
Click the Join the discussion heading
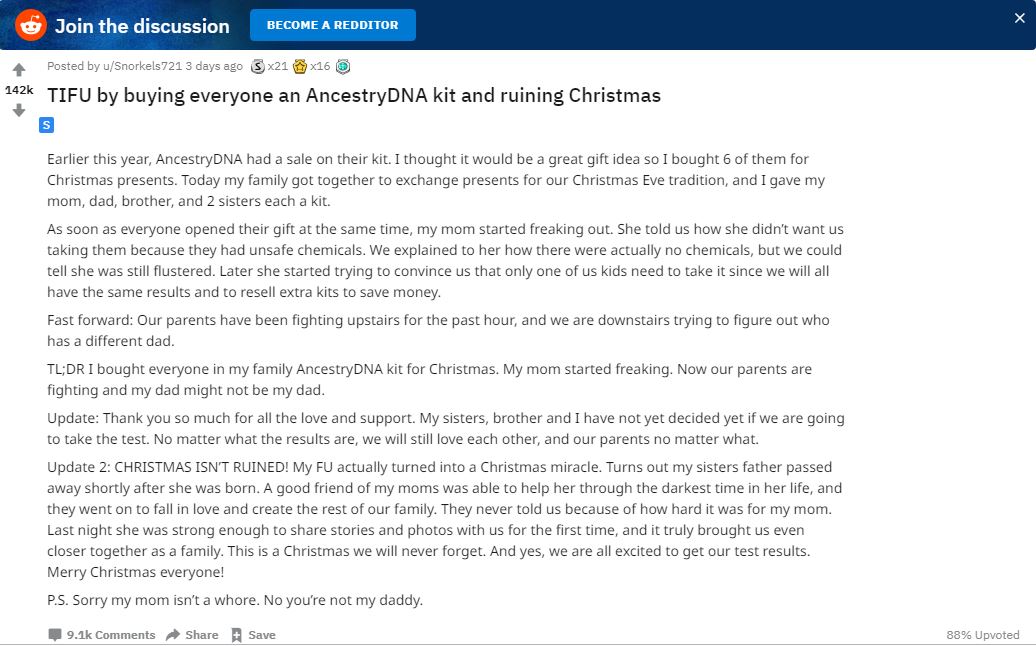click(x=142, y=26)
